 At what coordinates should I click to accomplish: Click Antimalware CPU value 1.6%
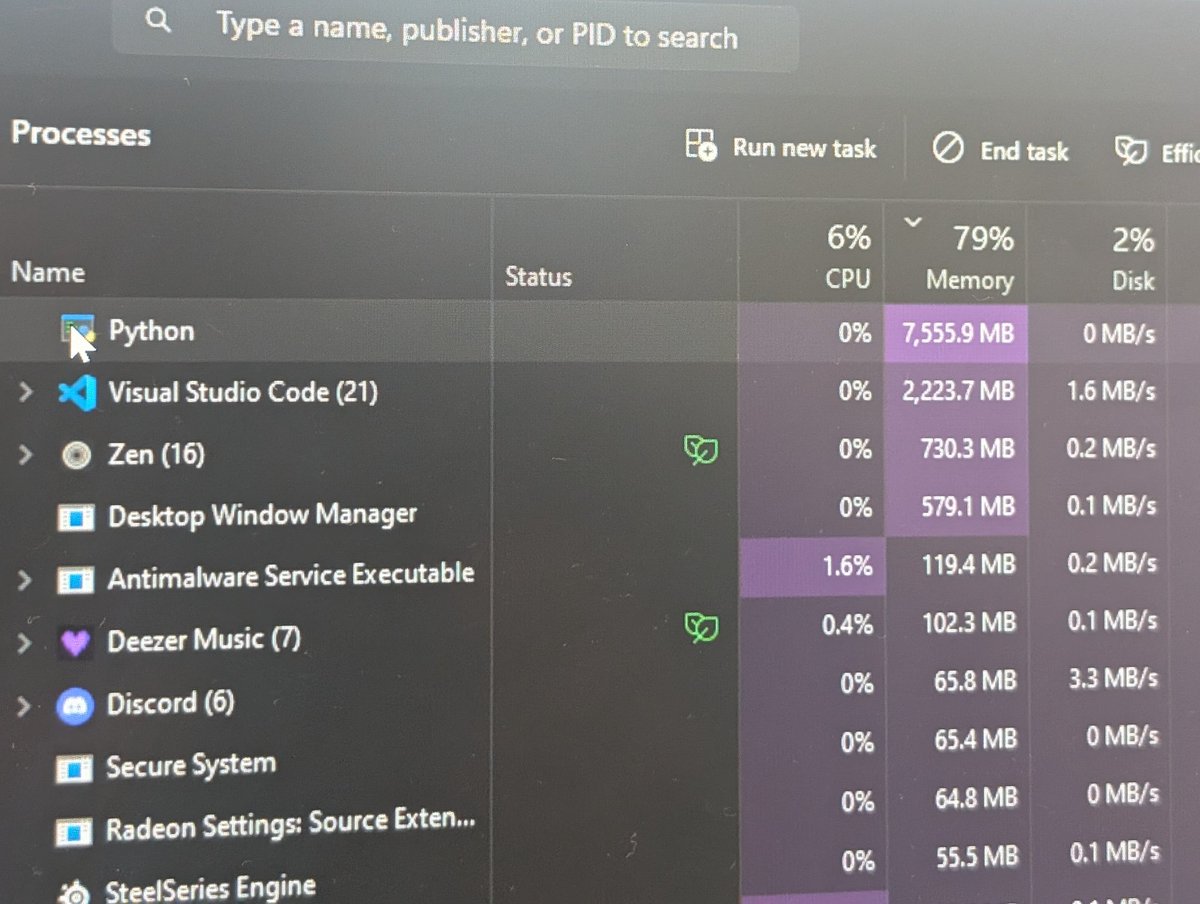847,566
